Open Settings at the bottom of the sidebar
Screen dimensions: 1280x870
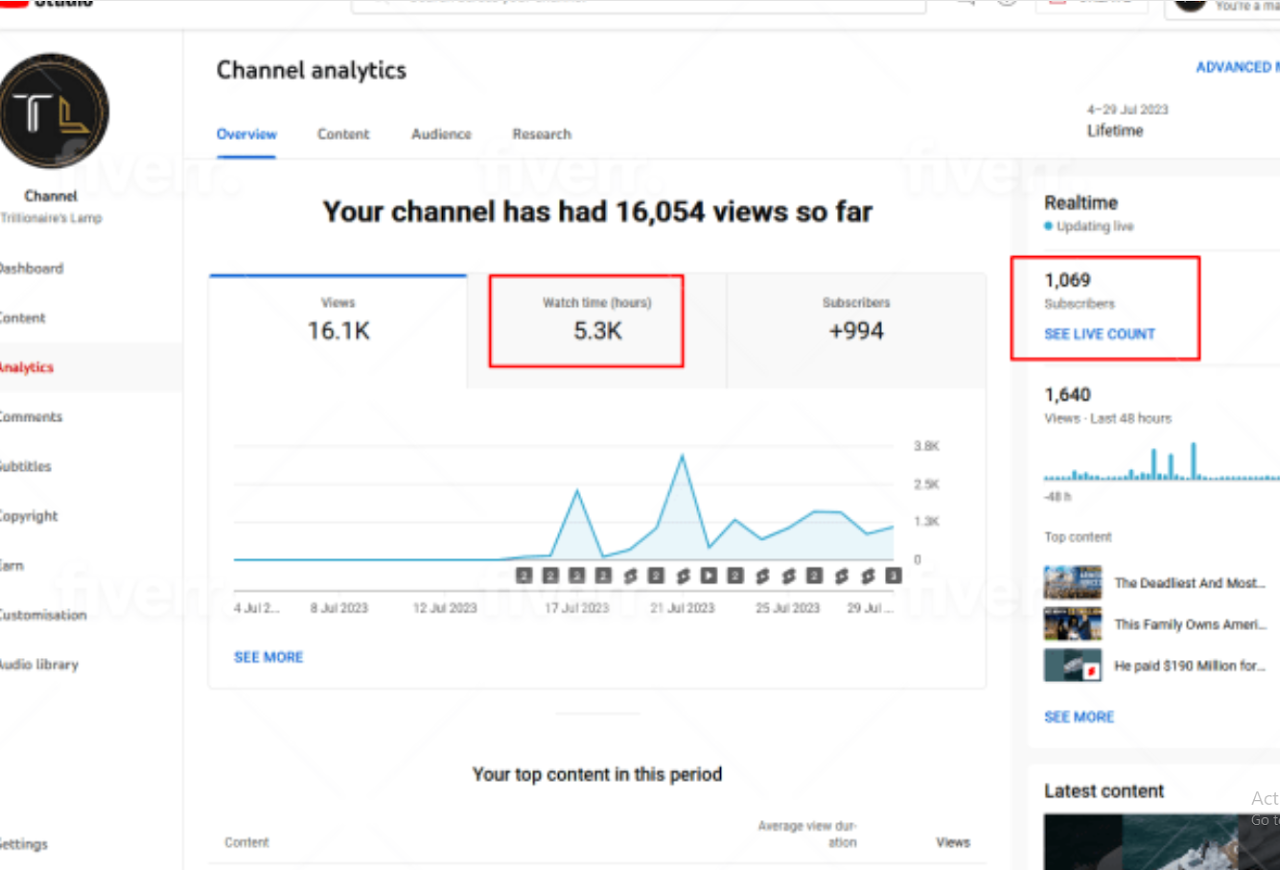pos(24,844)
